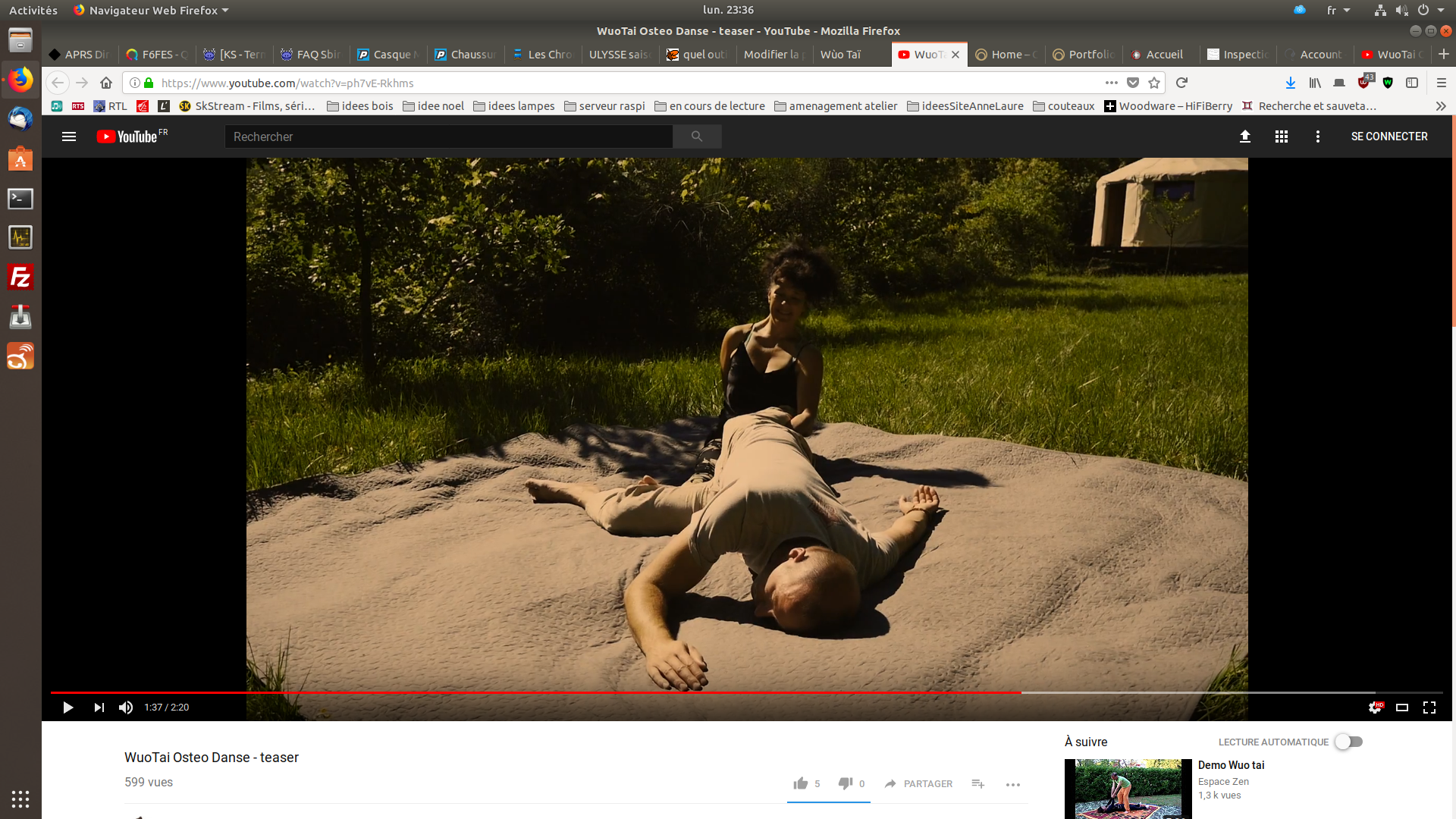The width and height of the screenshot is (1456, 819).
Task: Open the idees bois bookmarks folder
Action: point(360,106)
